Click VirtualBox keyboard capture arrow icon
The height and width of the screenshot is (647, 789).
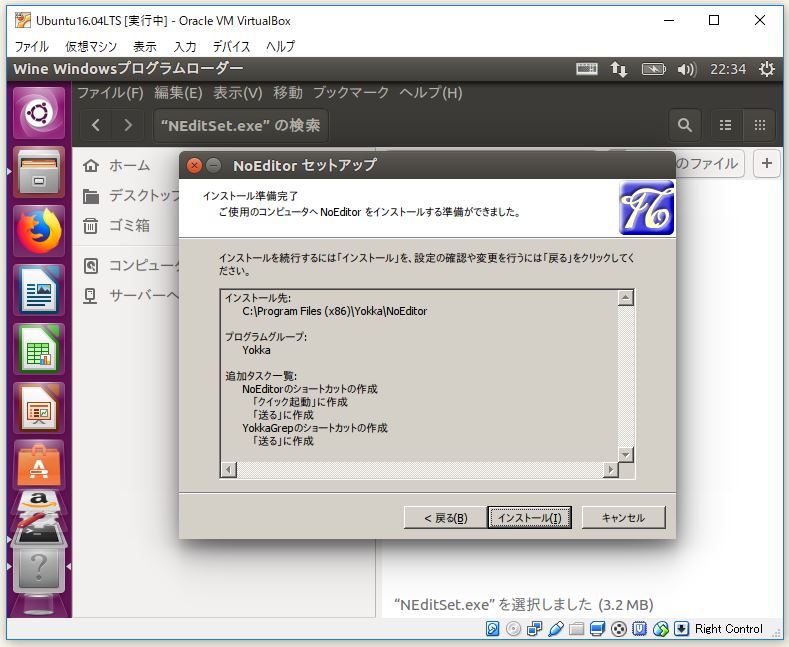(681, 628)
